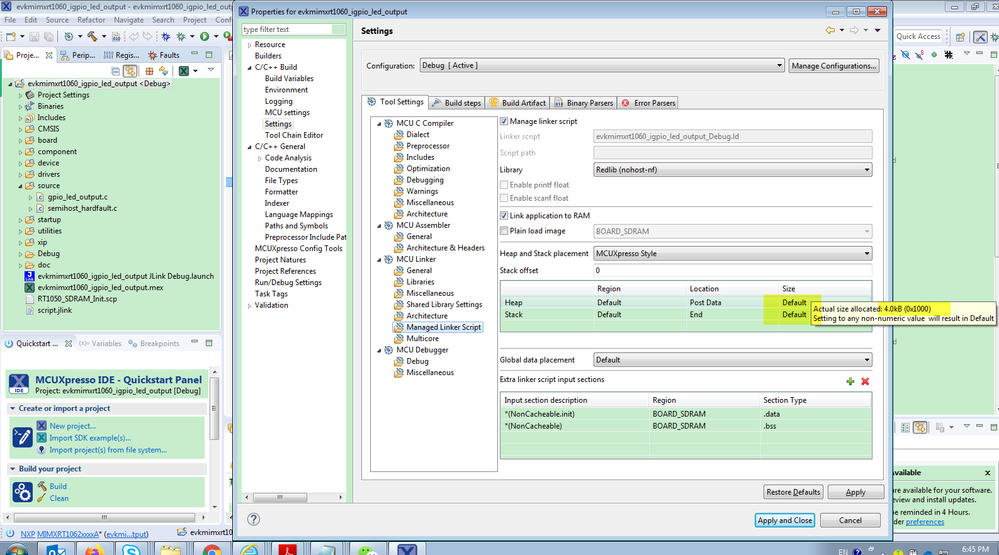Click the New project icon in Quickstart
Screen dimensions: 999x555
(x=41, y=426)
